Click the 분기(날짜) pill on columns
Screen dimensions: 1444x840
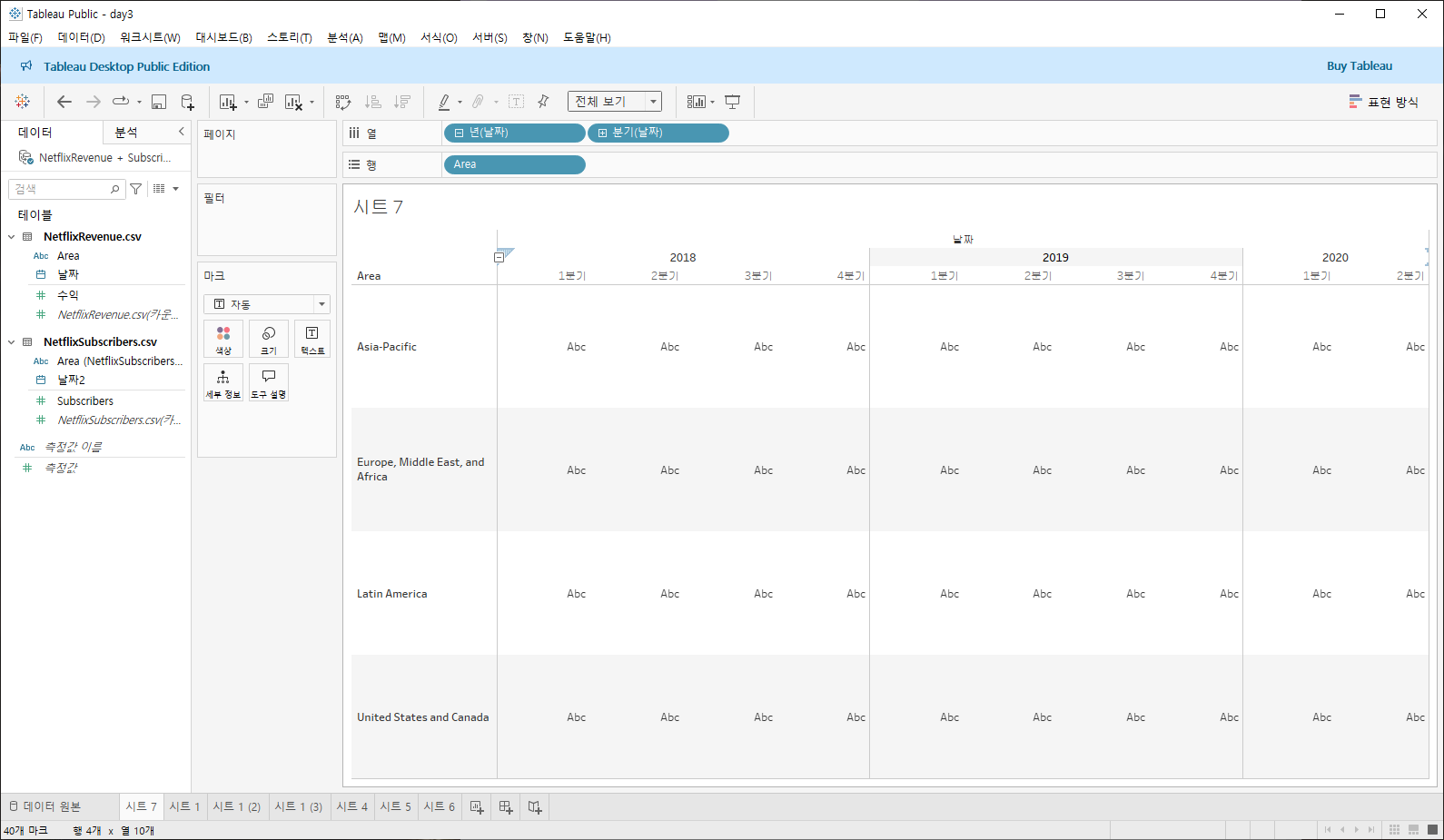[x=658, y=133]
